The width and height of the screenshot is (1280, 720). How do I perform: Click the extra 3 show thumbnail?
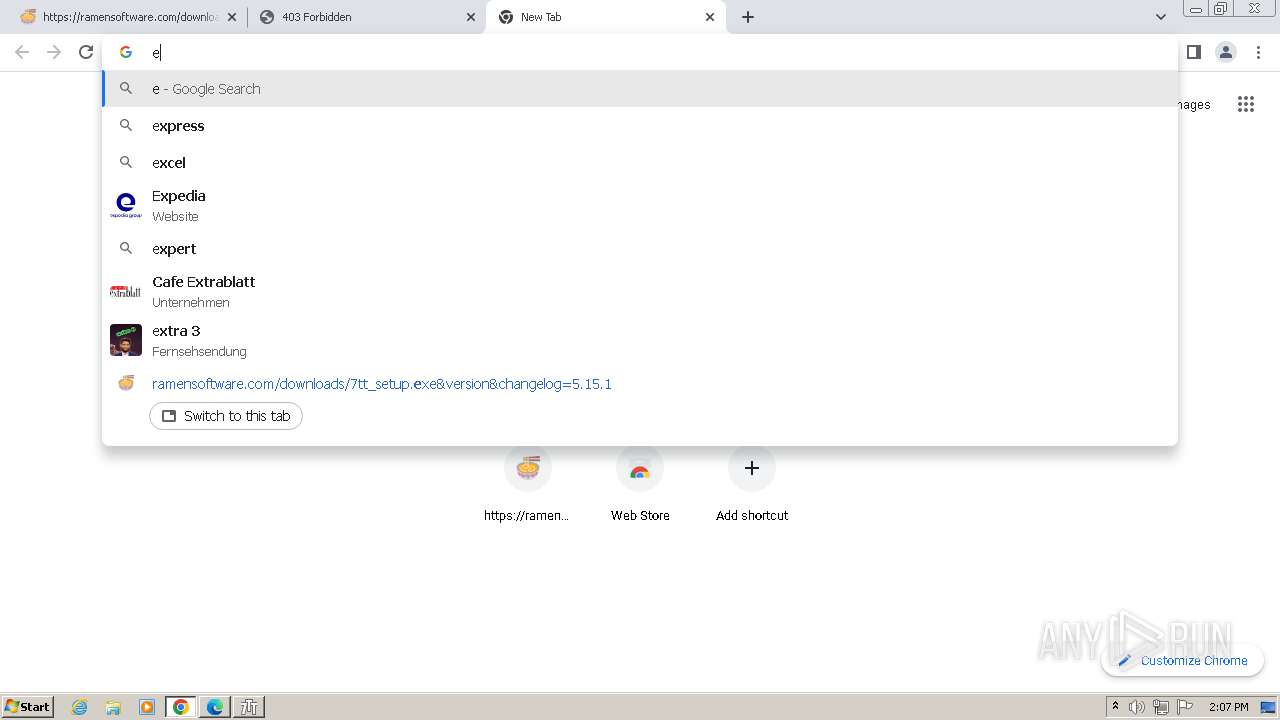126,340
